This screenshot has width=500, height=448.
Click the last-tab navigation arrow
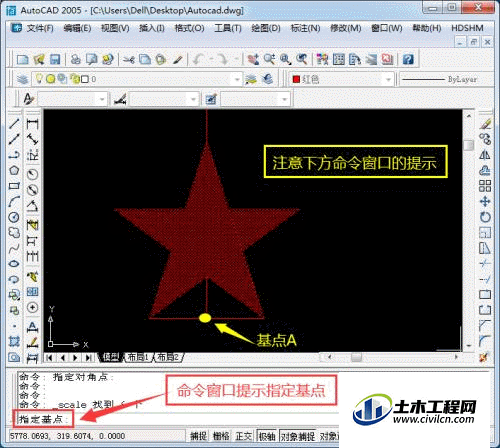point(88,358)
